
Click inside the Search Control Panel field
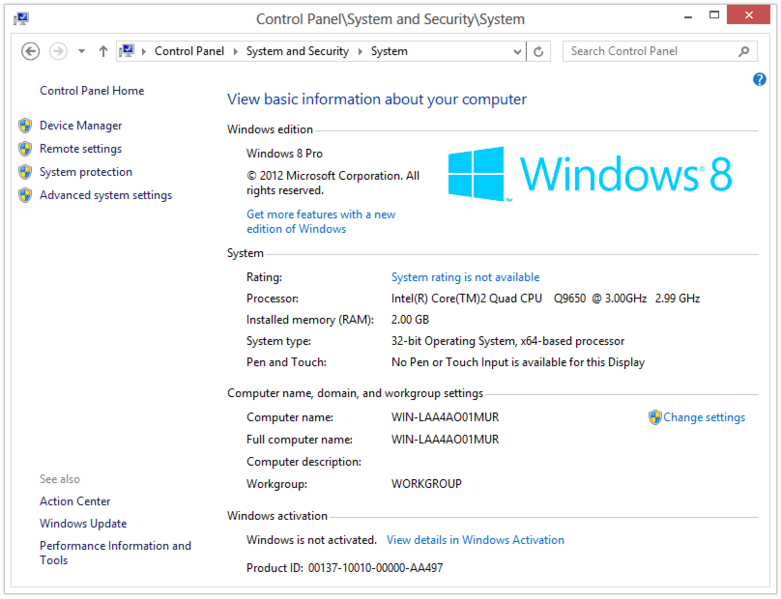pyautogui.click(x=650, y=51)
